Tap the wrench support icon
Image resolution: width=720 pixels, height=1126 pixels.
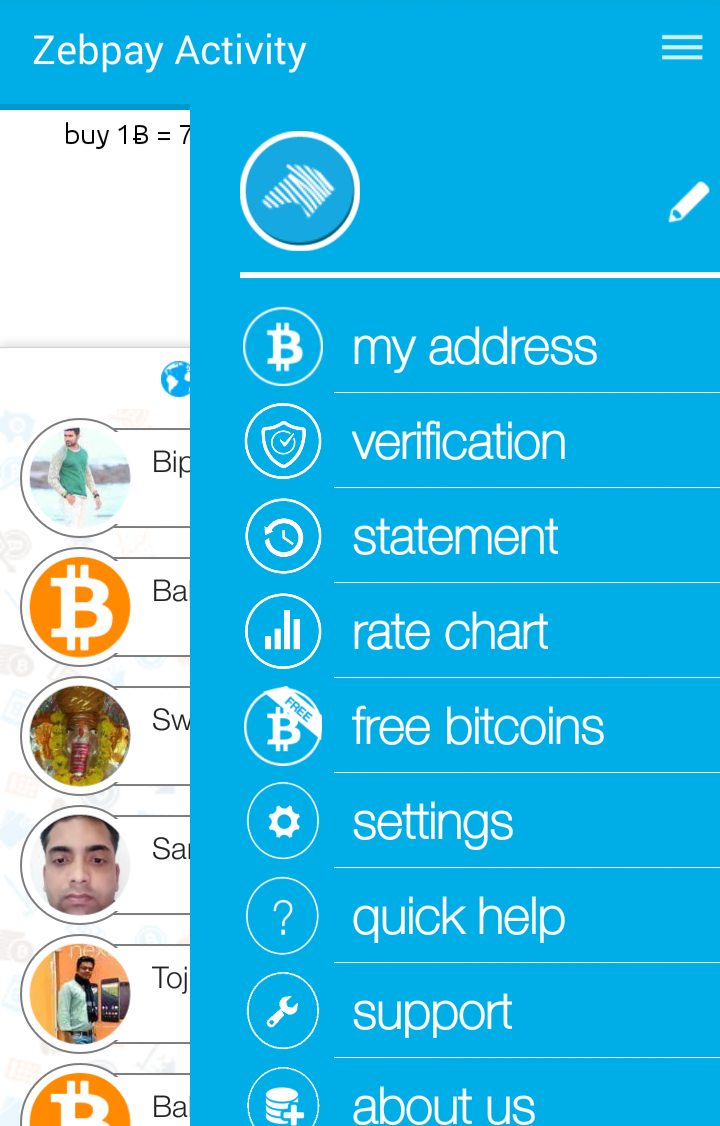(283, 1010)
